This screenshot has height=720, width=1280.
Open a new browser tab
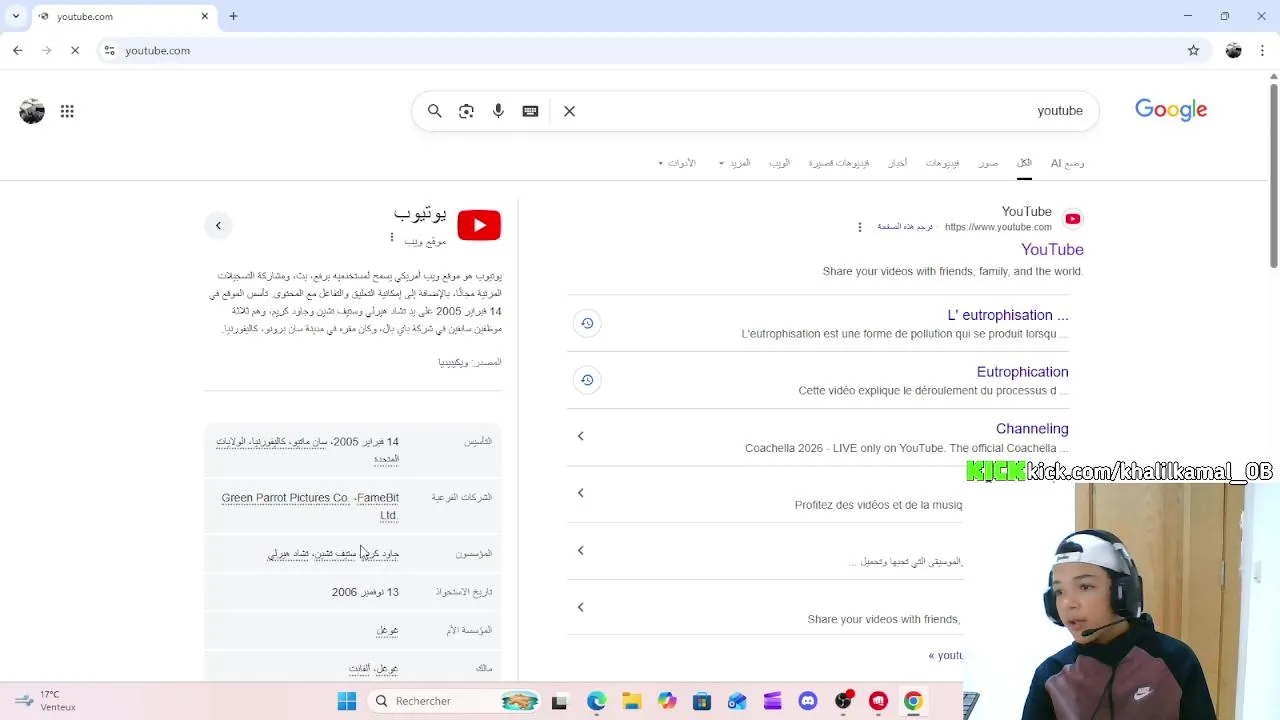pyautogui.click(x=233, y=16)
